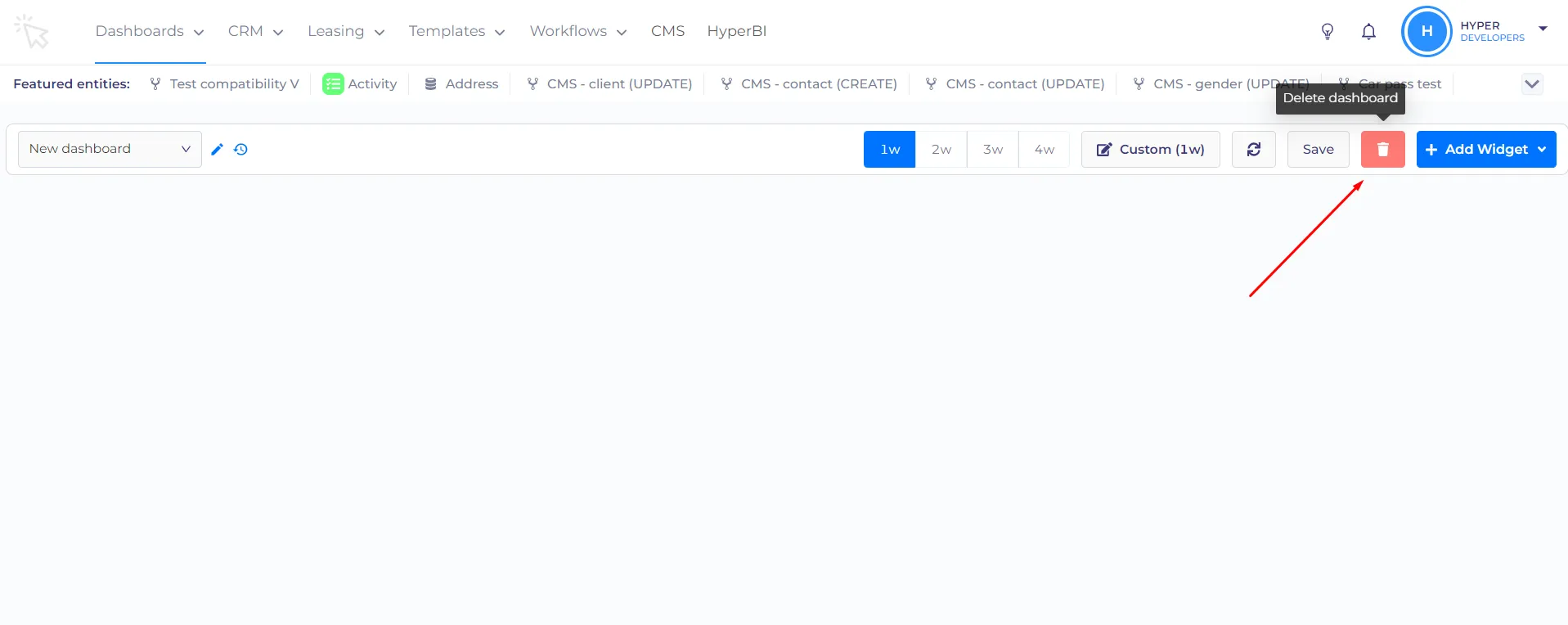Screen dimensions: 1568x625
Task: Open the notifications bell
Action: (1368, 32)
